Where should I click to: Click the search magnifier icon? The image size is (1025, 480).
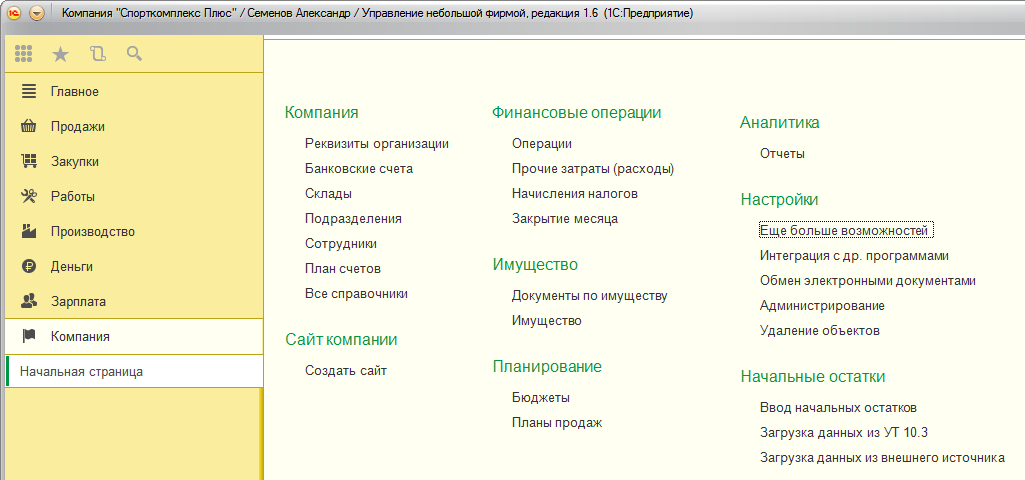pos(135,54)
